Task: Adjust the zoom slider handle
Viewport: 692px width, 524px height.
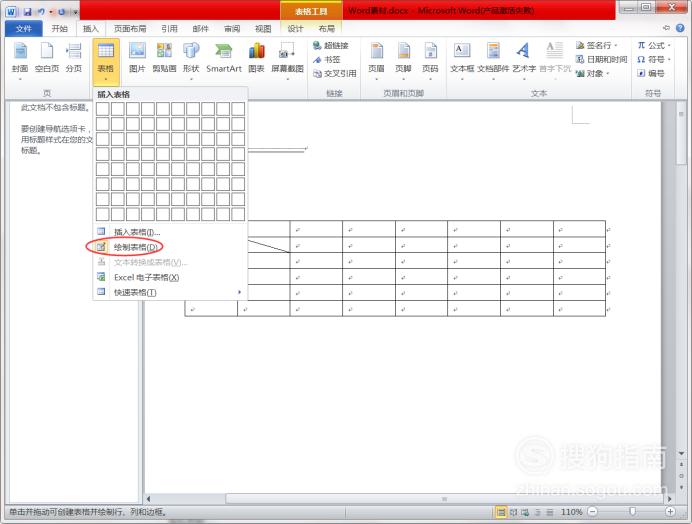Action: point(632,512)
